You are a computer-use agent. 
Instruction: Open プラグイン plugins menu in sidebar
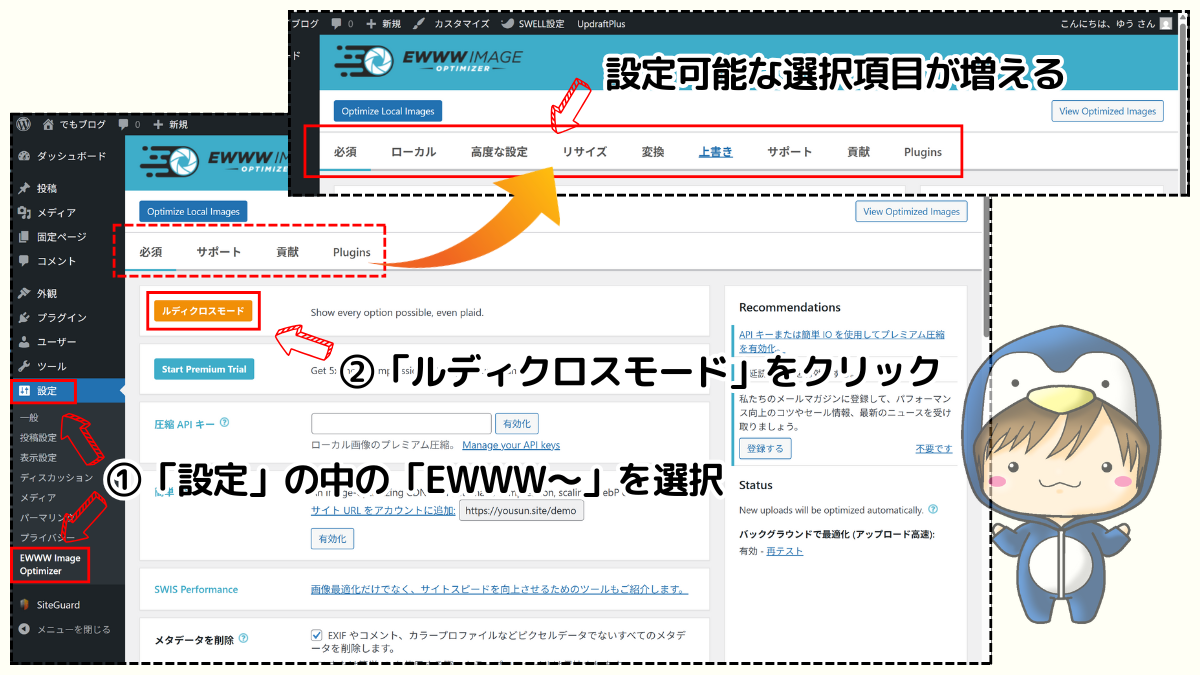pos(51,318)
